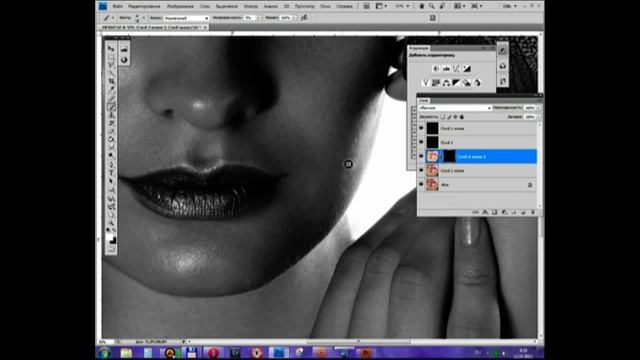Enable airbrush mode in options bar
Screen dimensions: 640x360
click(x=304, y=18)
